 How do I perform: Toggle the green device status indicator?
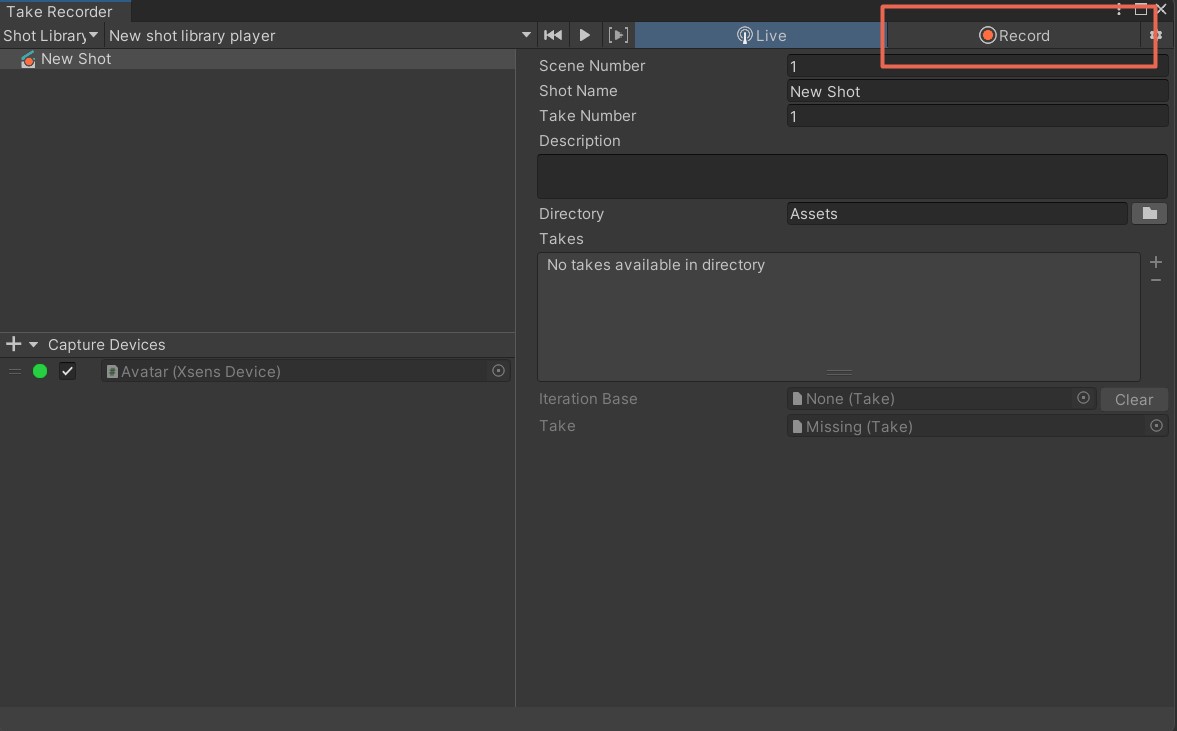pos(40,370)
